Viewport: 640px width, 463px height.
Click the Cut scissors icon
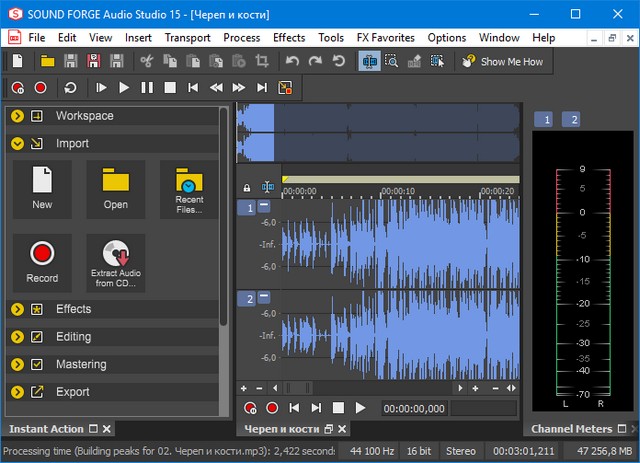pyautogui.click(x=146, y=62)
